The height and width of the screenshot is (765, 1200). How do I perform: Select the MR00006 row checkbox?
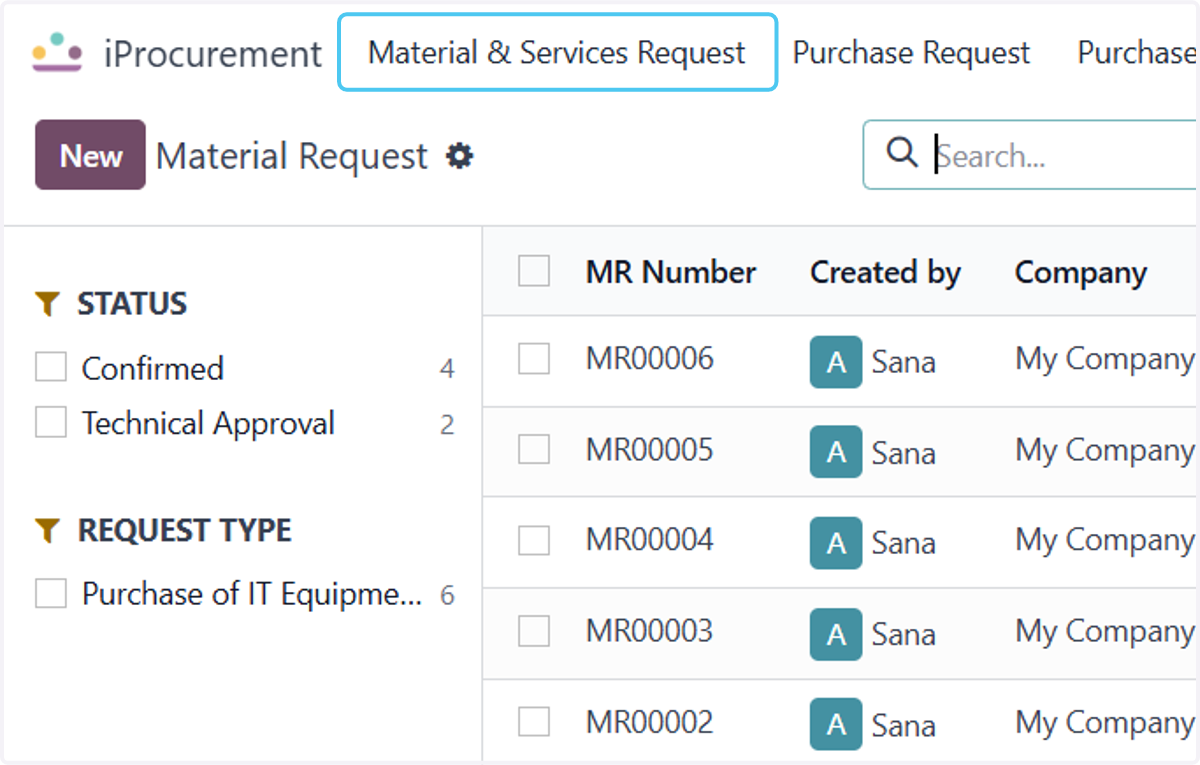click(534, 359)
